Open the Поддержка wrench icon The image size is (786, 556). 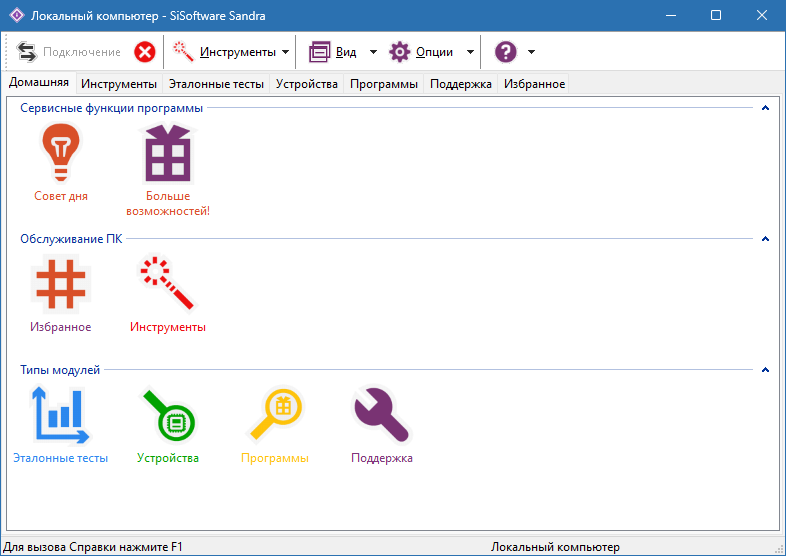point(381,415)
